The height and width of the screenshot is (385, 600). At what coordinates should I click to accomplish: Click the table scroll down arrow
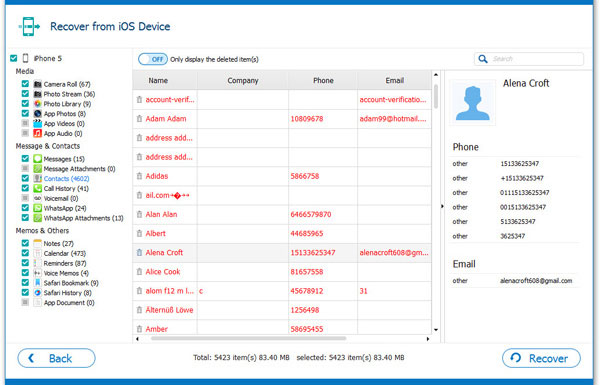436,330
